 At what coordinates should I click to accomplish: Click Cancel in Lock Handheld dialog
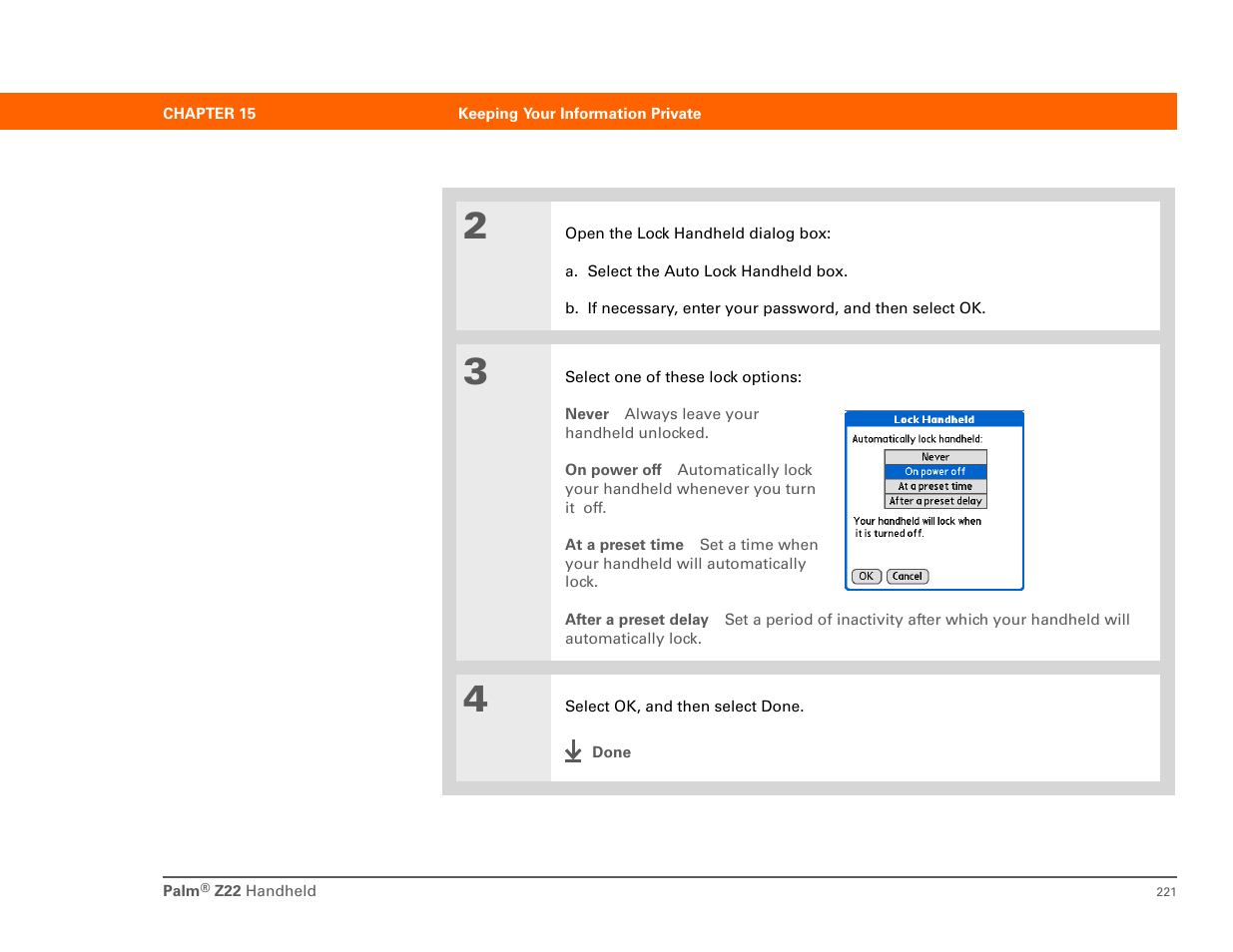908,577
